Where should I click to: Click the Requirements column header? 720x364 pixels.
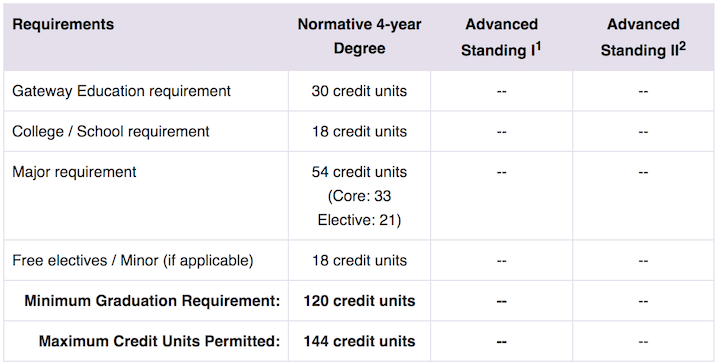click(x=63, y=24)
